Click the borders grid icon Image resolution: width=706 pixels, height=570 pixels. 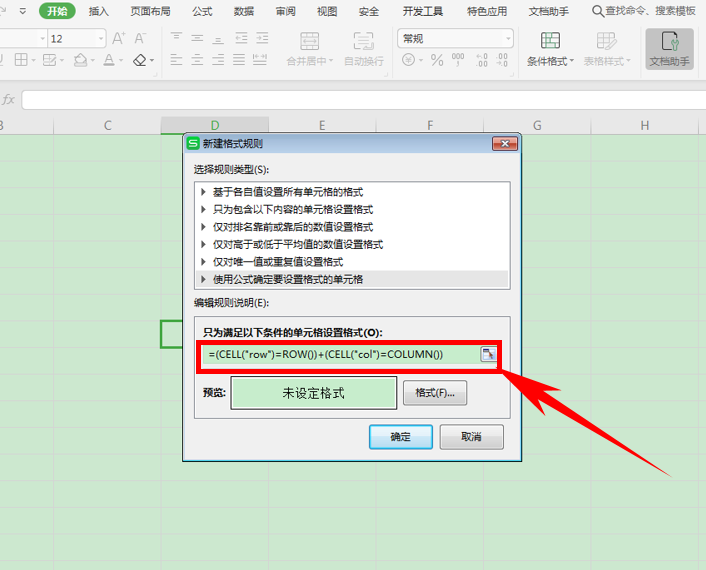point(21,59)
